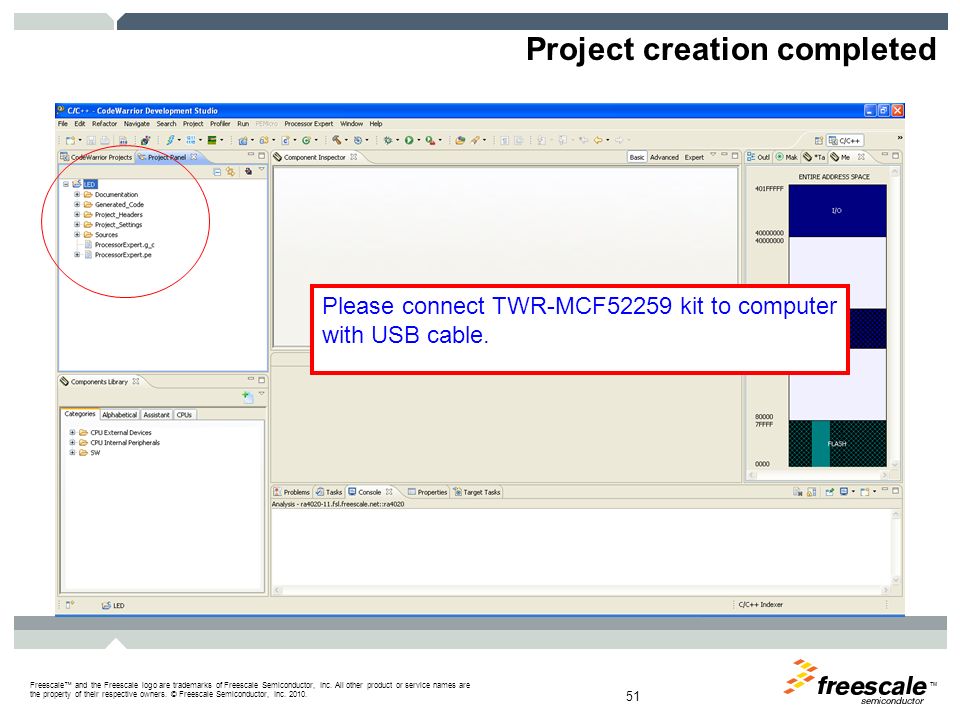Switch to the Alphabetical tab

pyautogui.click(x=120, y=414)
